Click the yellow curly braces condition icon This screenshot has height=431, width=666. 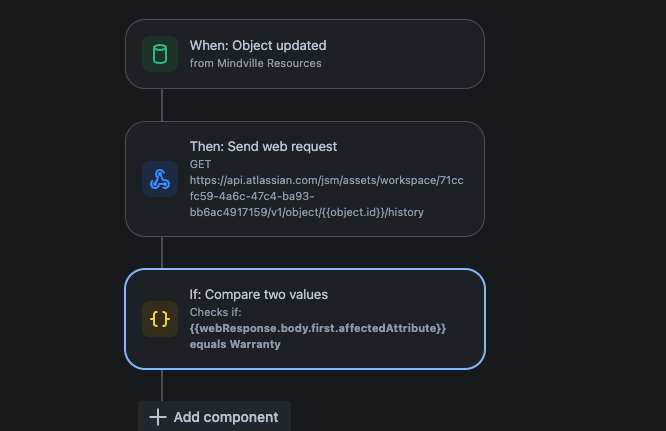click(x=160, y=319)
